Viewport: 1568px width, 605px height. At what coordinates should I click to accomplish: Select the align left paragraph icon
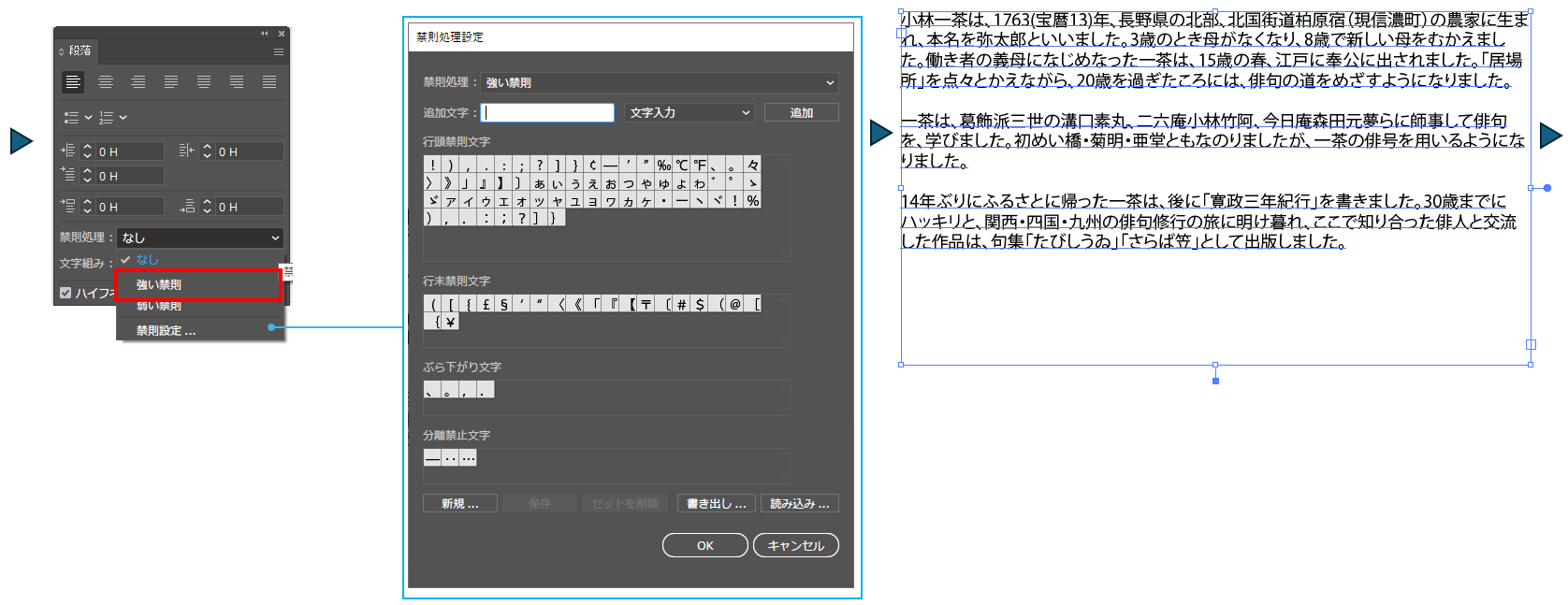tap(73, 82)
